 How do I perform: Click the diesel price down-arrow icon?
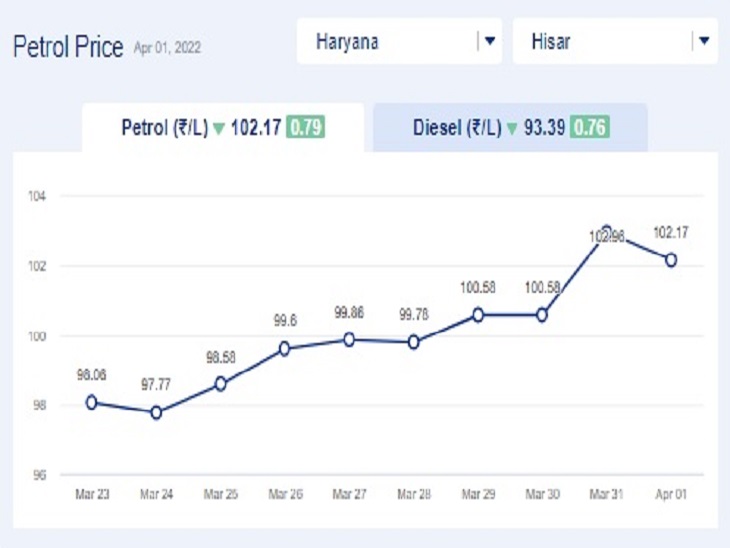click(x=511, y=129)
